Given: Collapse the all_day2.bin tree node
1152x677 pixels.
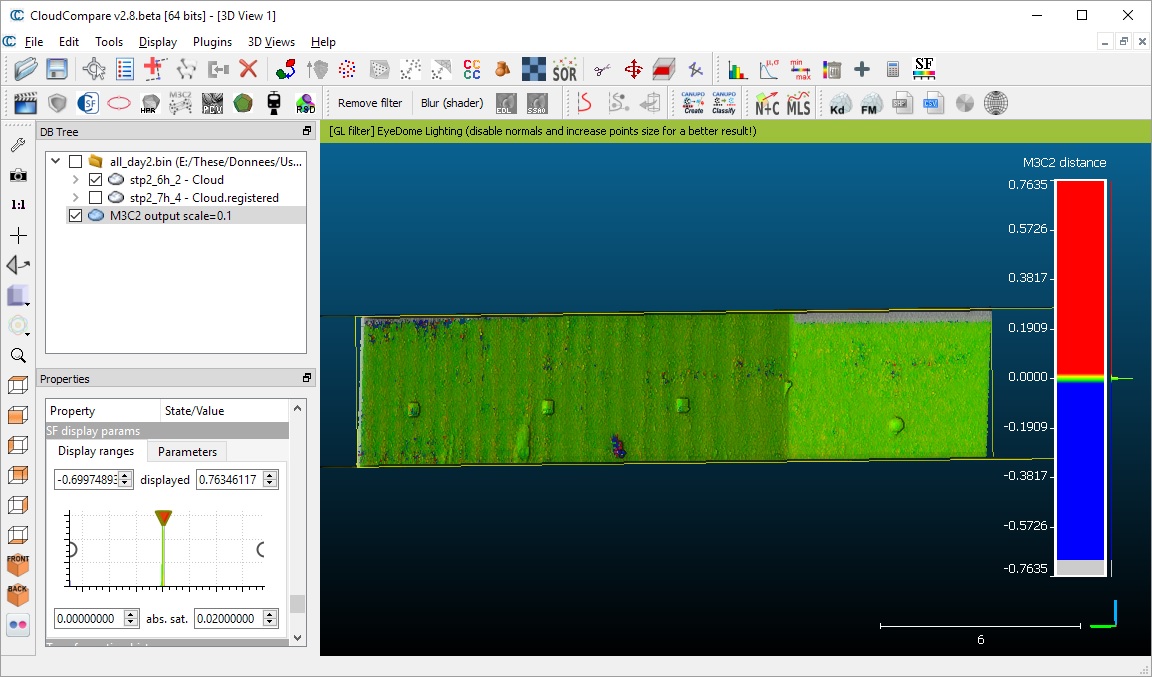Looking at the screenshot, I should [56, 162].
